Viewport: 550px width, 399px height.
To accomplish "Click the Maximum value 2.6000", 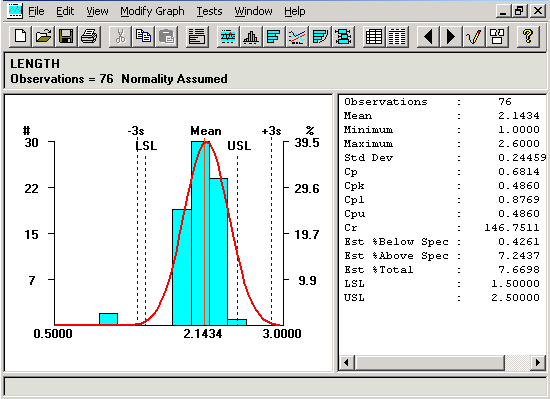I will tap(519, 143).
